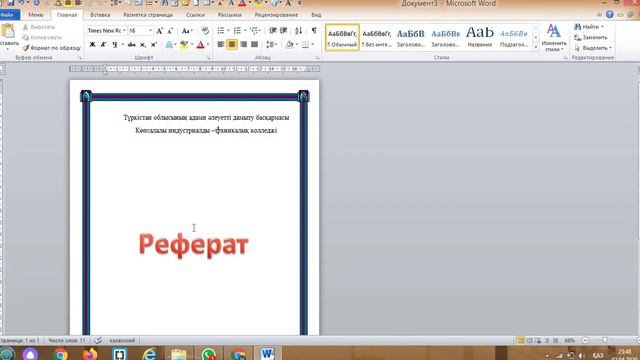
Task: Open the Change Case (Aa) menu
Action: pos(187,31)
